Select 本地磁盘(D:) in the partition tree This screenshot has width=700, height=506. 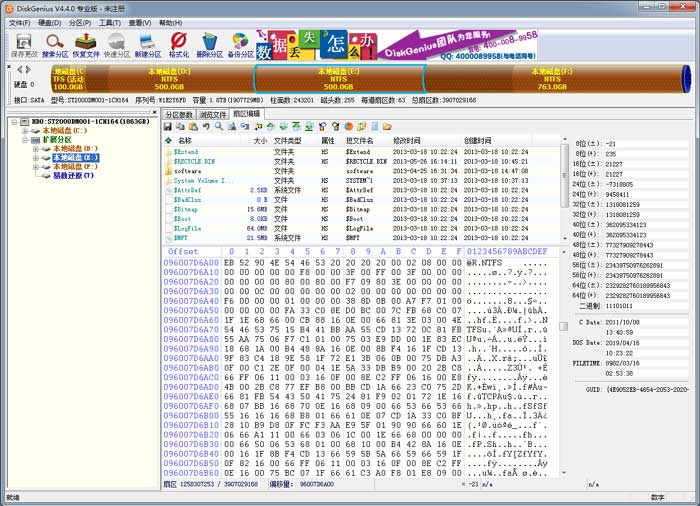click(x=75, y=148)
